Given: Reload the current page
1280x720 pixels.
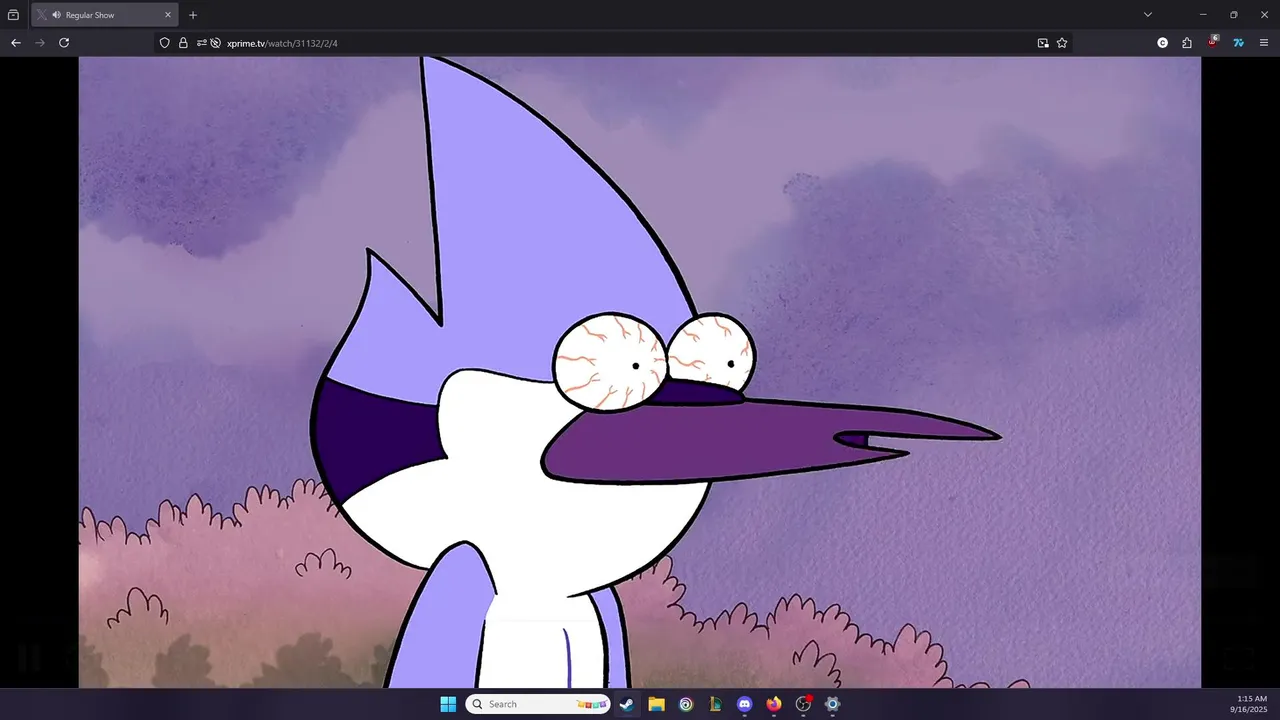Looking at the screenshot, I should (x=64, y=43).
